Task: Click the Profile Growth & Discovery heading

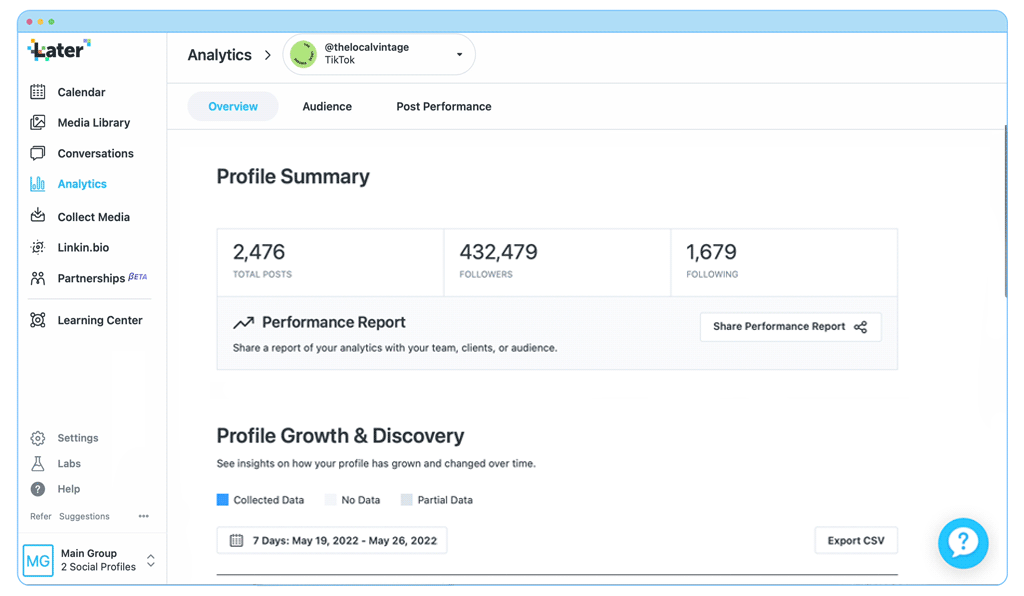Action: [x=340, y=435]
